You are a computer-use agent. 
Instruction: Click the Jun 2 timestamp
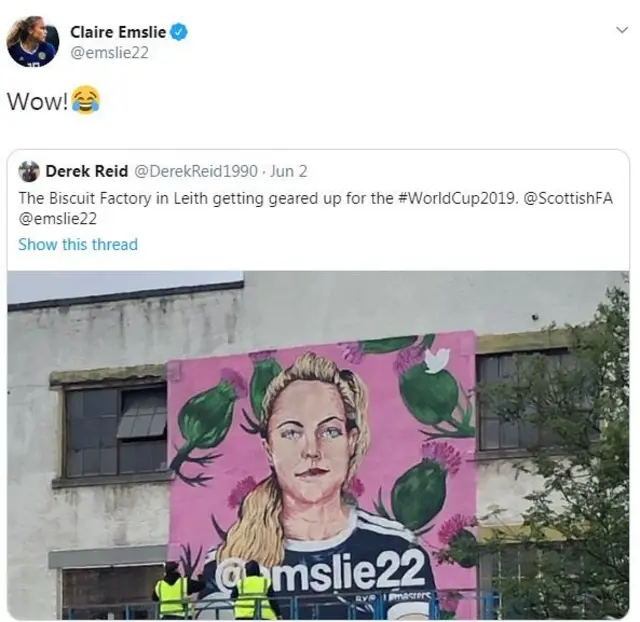[289, 171]
